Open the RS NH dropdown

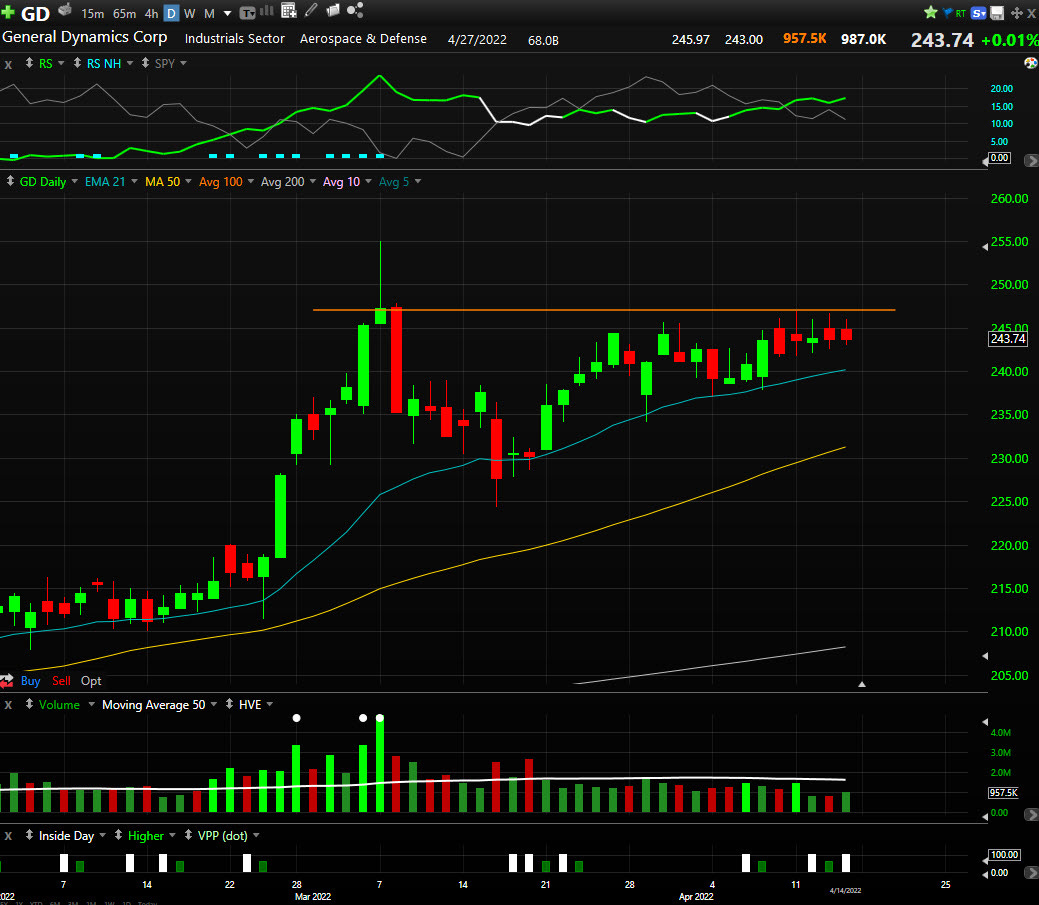click(130, 63)
